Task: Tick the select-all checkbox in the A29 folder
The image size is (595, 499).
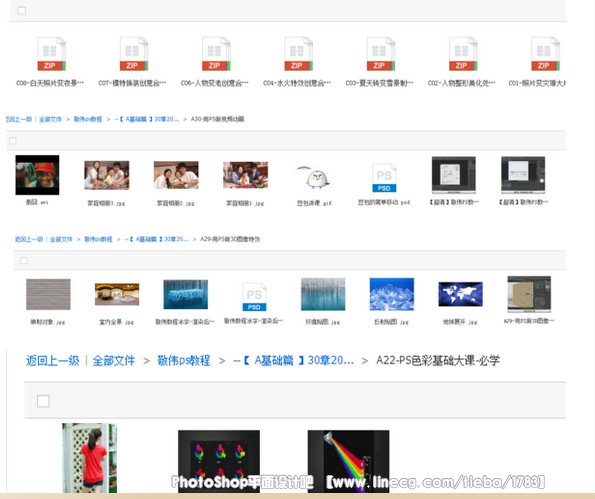Action: pyautogui.click(x=24, y=260)
